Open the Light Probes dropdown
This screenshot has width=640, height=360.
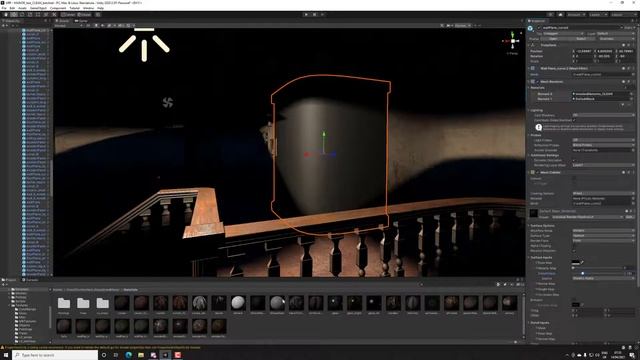pyautogui.click(x=603, y=140)
